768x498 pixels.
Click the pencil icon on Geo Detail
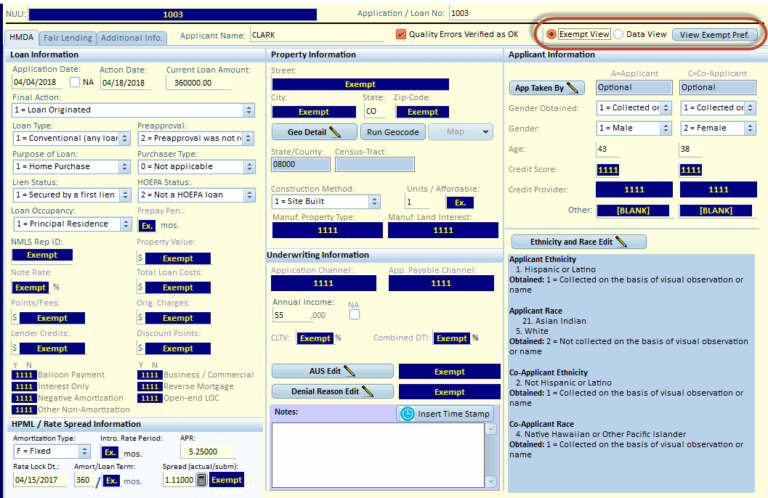[x=335, y=131]
